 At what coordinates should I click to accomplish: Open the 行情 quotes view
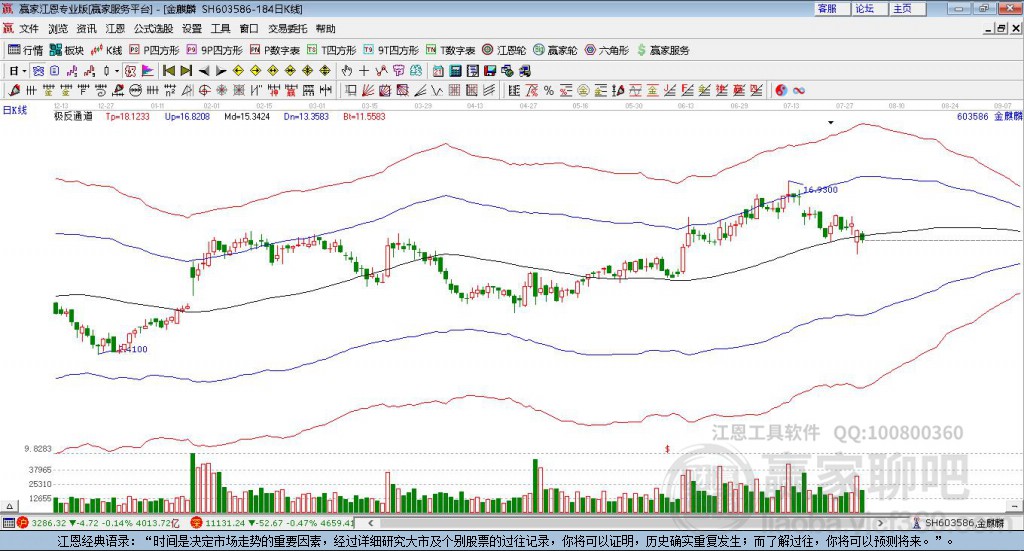click(x=25, y=50)
